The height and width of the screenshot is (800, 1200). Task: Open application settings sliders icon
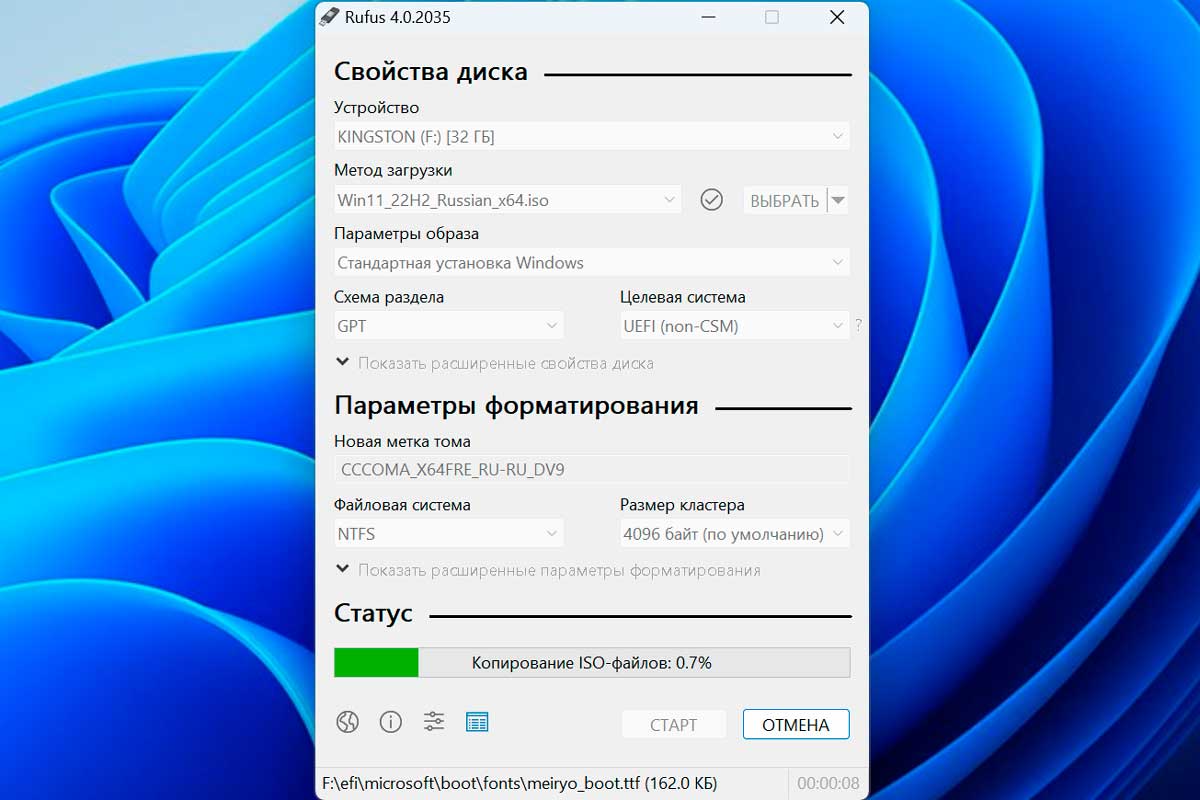point(434,722)
